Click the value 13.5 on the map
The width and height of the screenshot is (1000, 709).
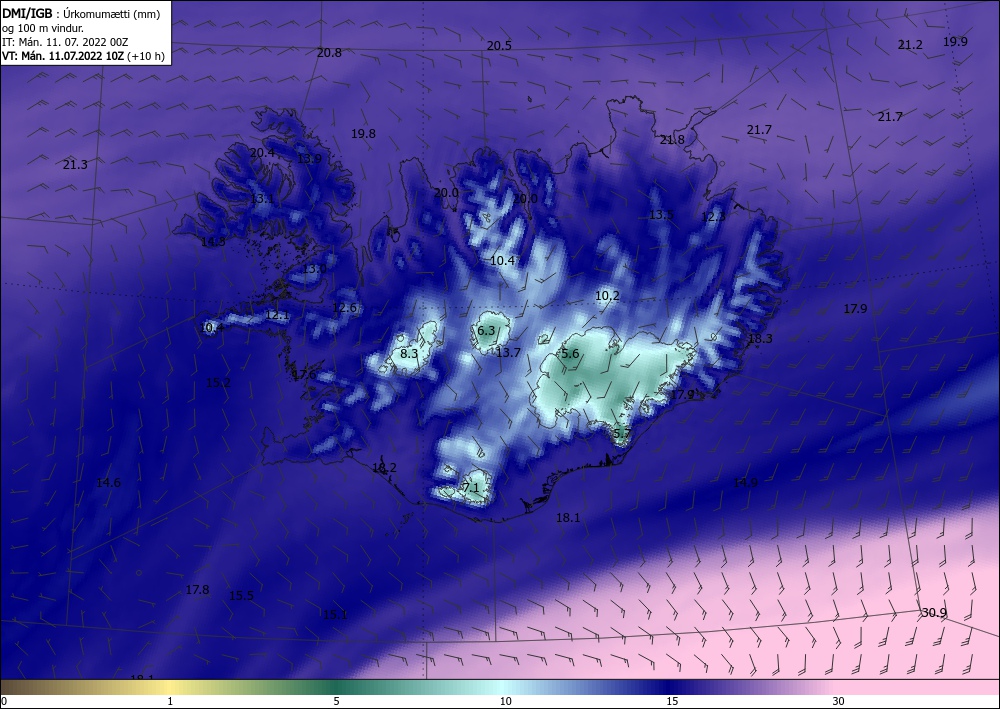point(661,215)
